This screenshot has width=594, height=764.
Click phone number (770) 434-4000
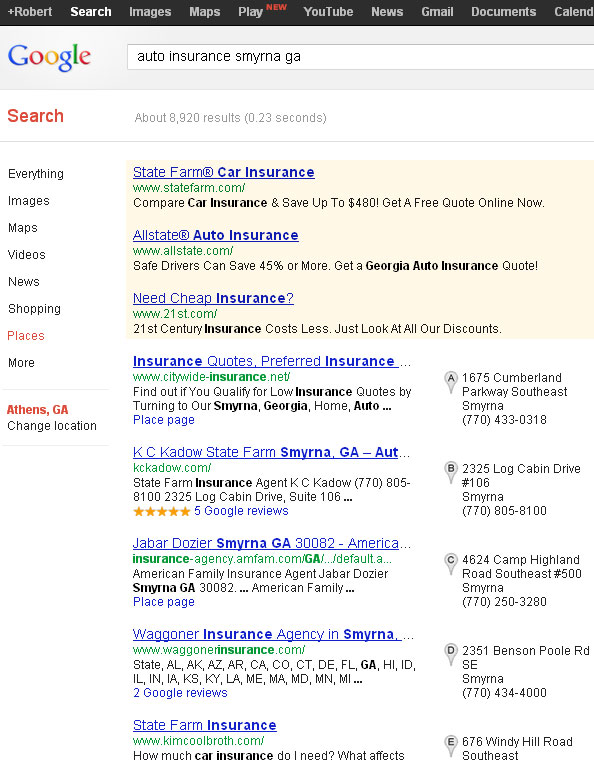coord(504,693)
